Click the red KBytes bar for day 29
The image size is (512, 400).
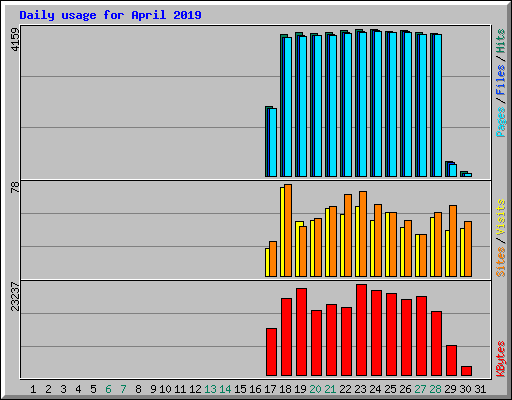coord(451,361)
